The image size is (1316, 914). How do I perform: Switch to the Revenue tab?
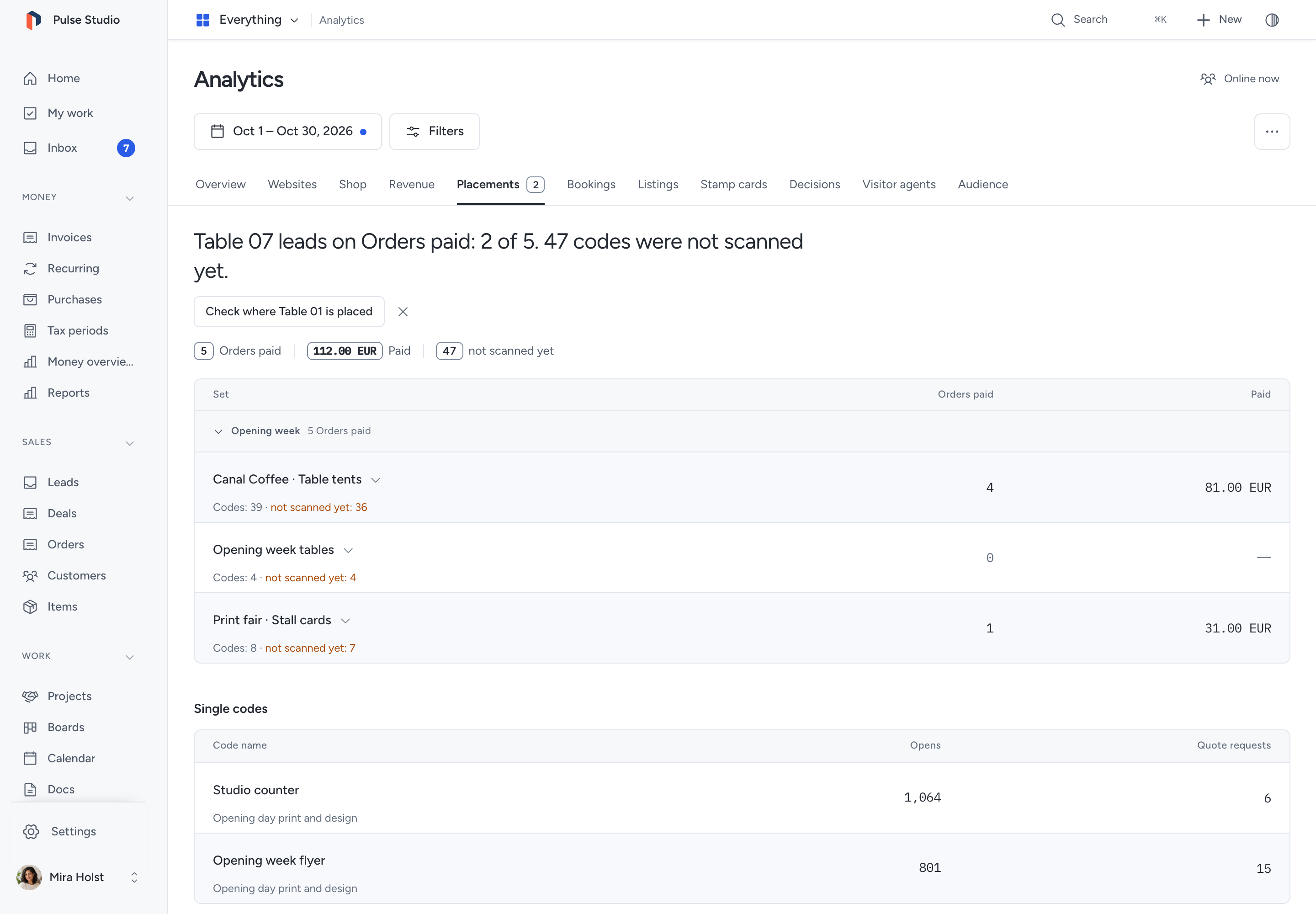click(x=412, y=185)
